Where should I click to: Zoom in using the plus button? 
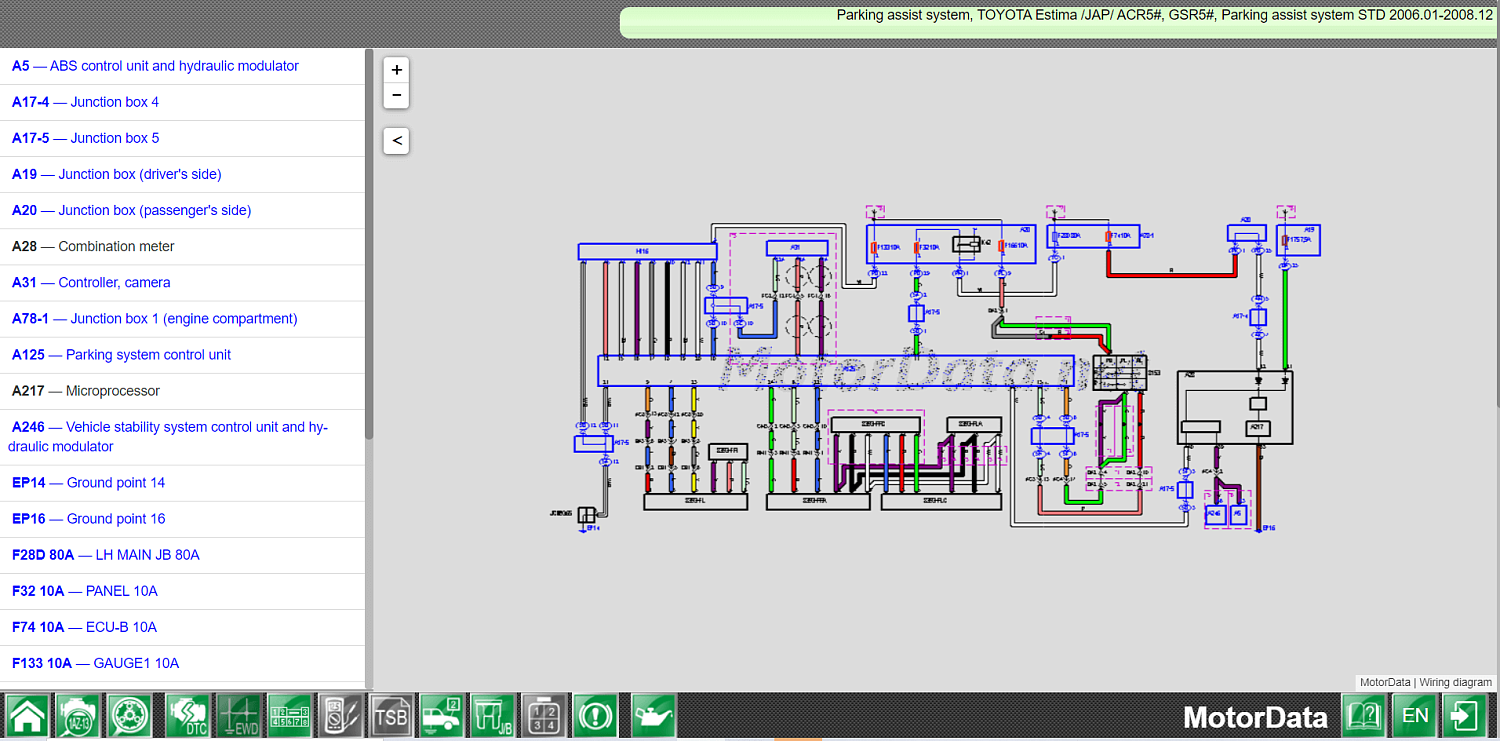coord(396,69)
